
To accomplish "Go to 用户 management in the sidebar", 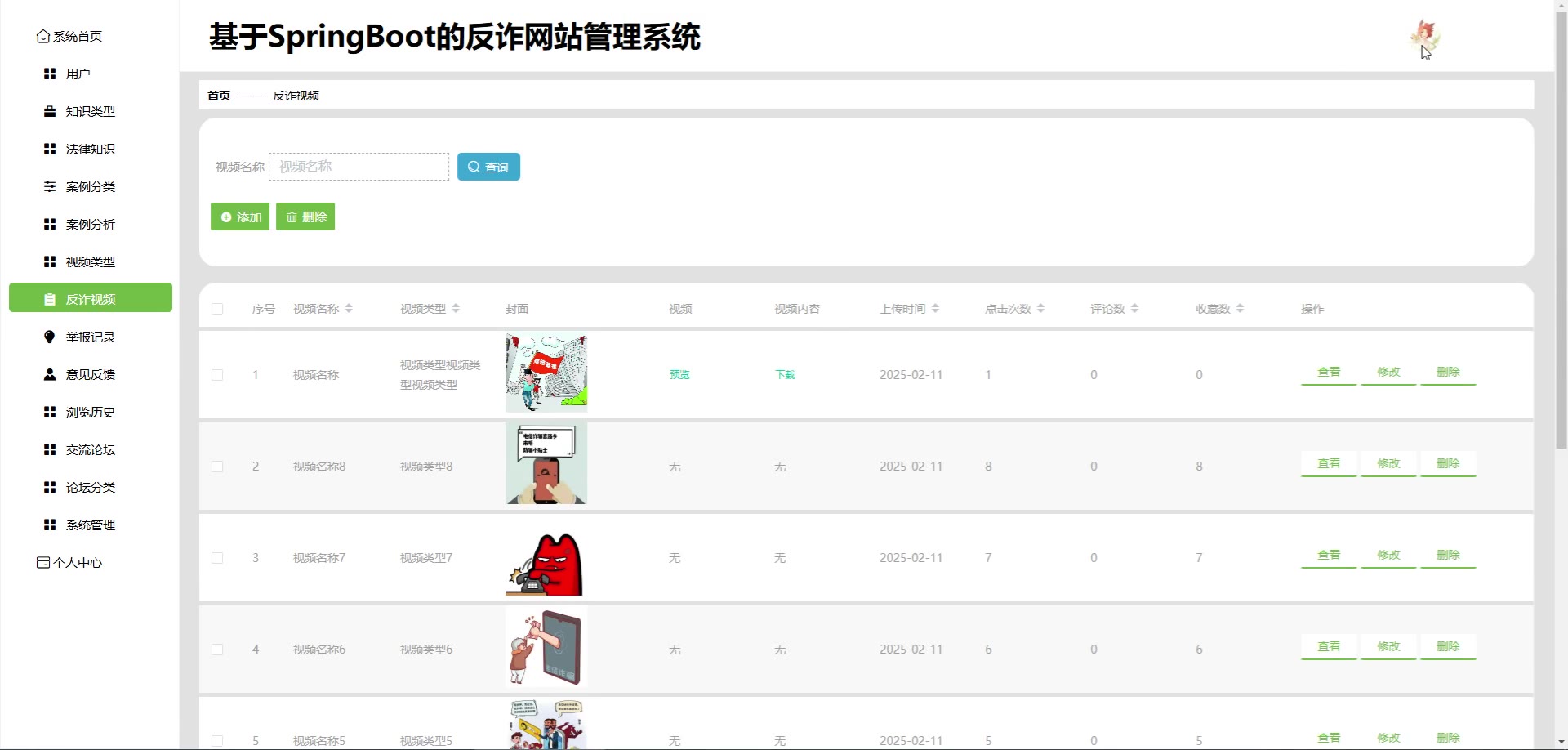I will pyautogui.click(x=90, y=74).
